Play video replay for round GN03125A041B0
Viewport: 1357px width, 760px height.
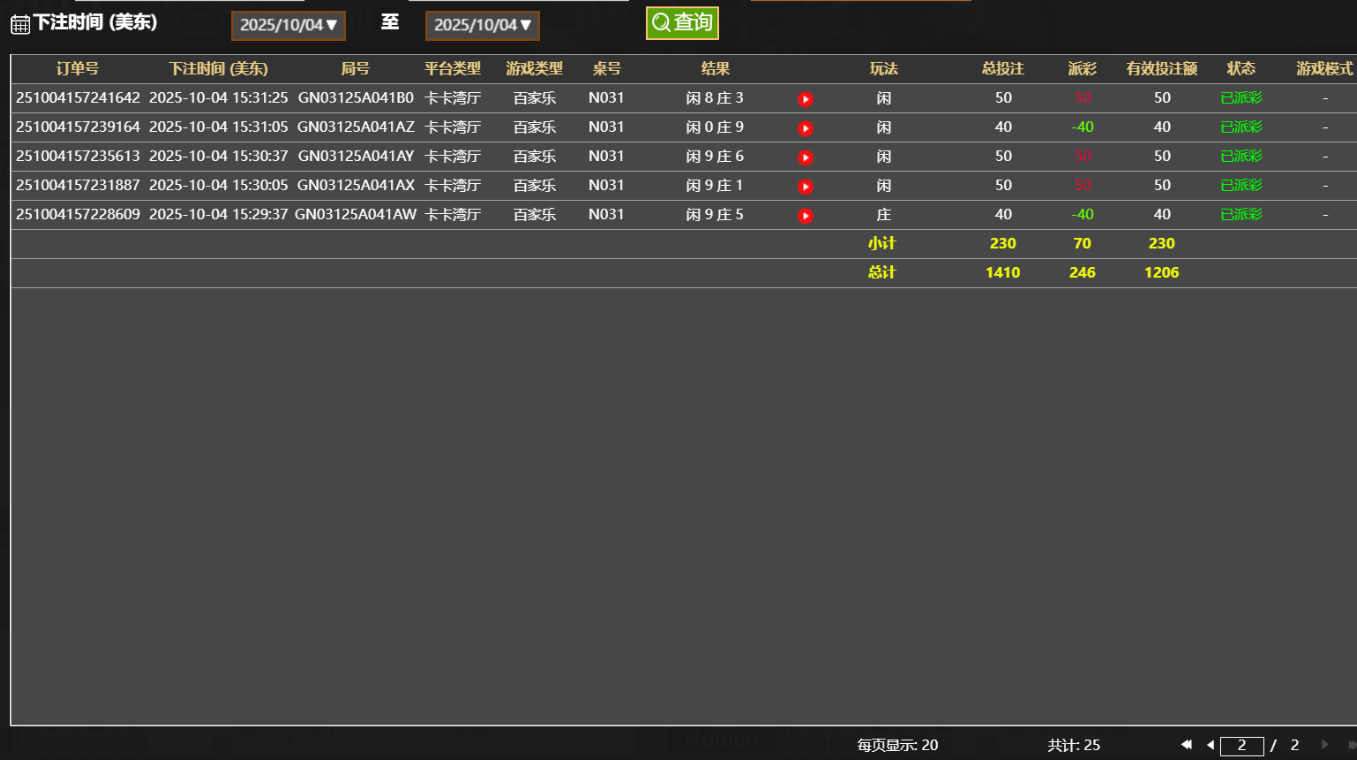[805, 99]
